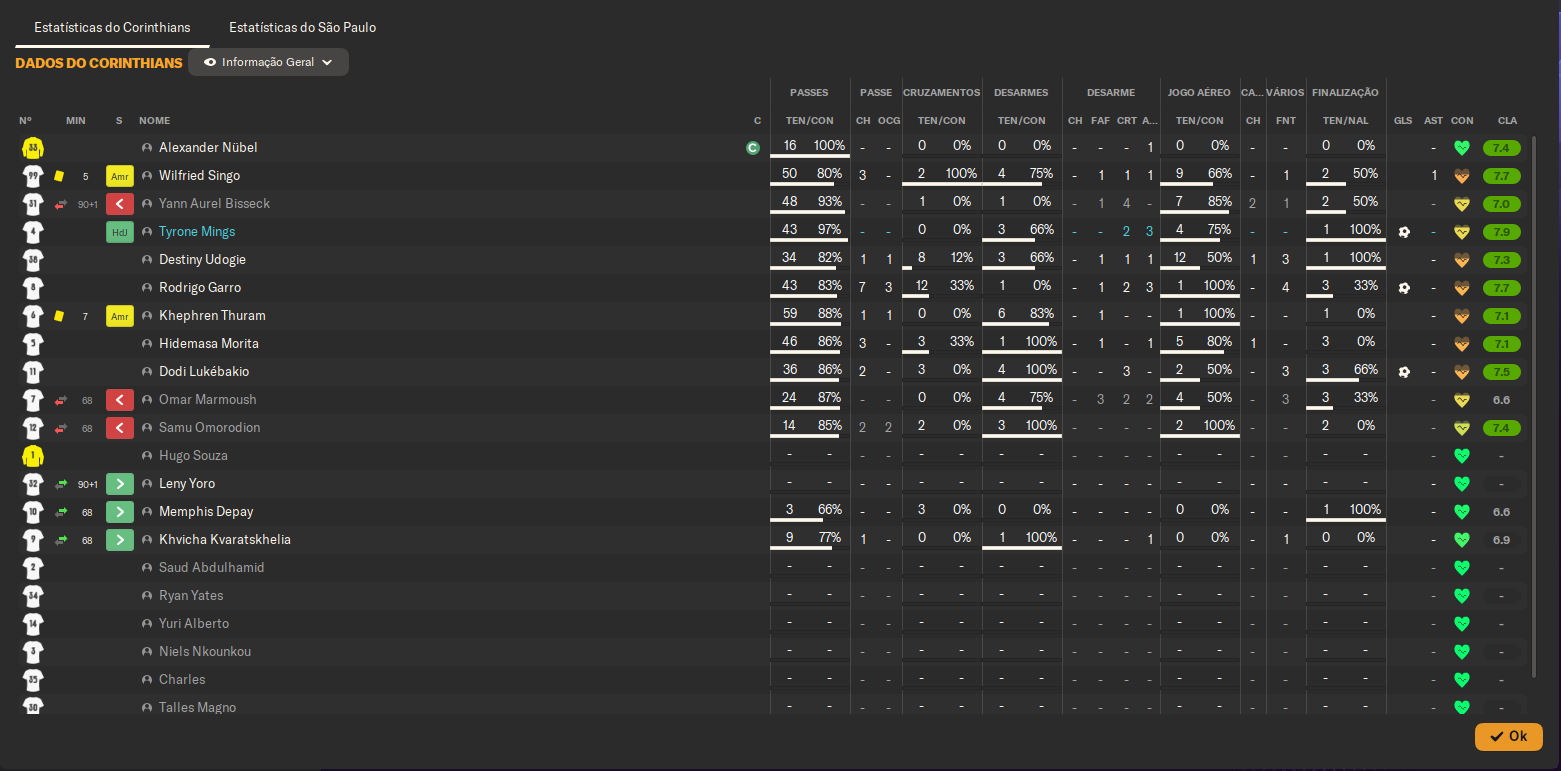Click the CRUZAMENTOS column group header
Screen dimensions: 1561x771
(x=941, y=93)
